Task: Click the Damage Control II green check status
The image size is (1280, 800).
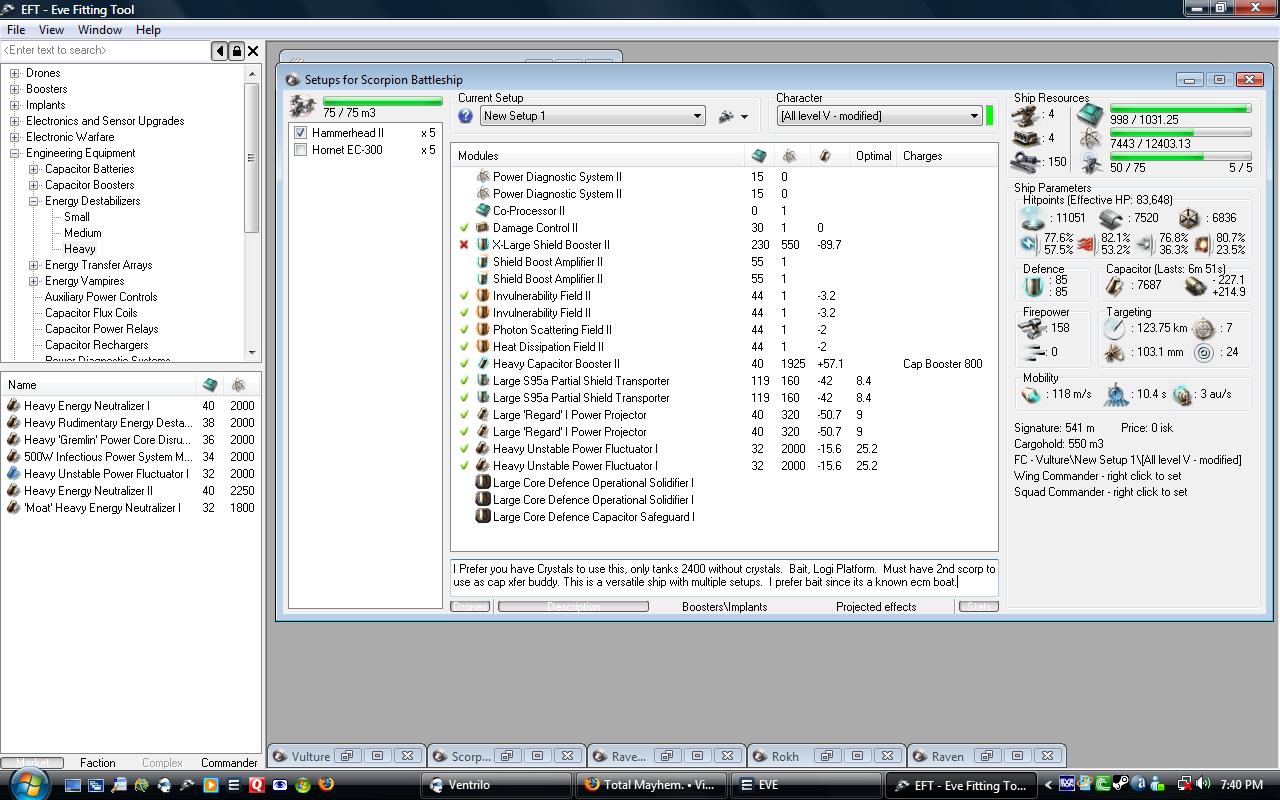Action: [464, 228]
